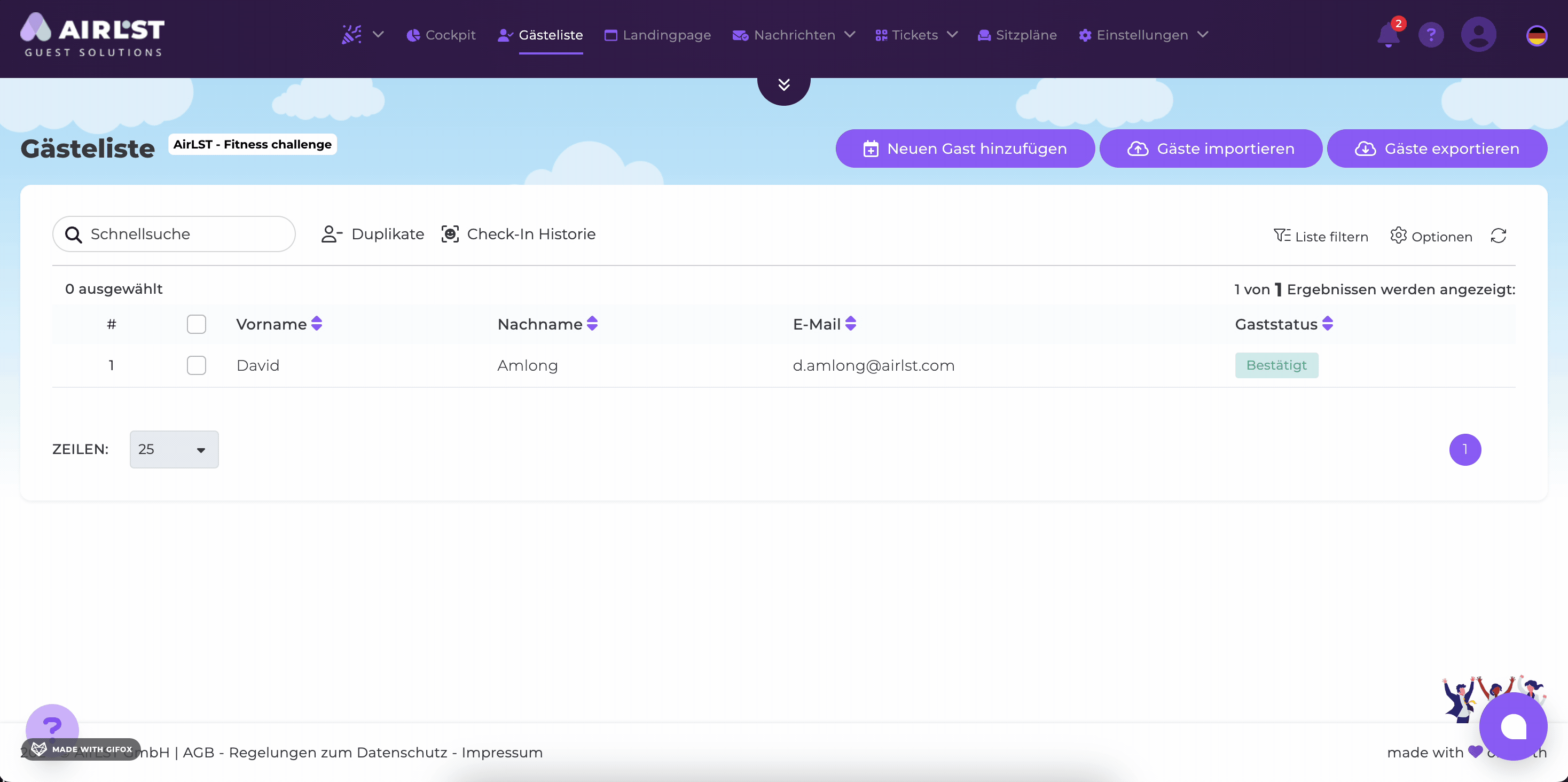Click the first name David in the table
Viewport: 1568px width, 782px height.
[x=258, y=365]
